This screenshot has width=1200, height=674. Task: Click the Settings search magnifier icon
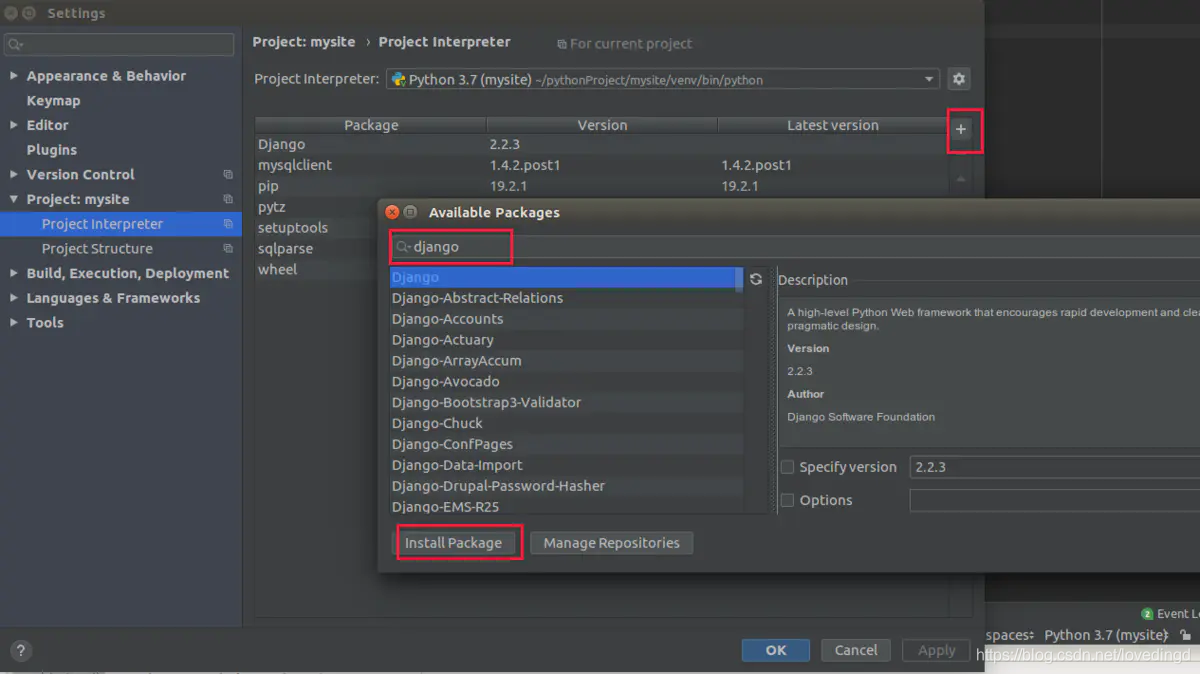[x=15, y=44]
